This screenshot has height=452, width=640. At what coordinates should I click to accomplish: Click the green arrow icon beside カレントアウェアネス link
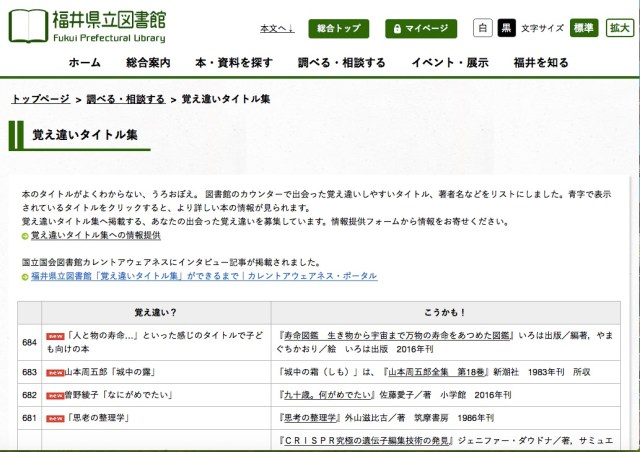26,275
